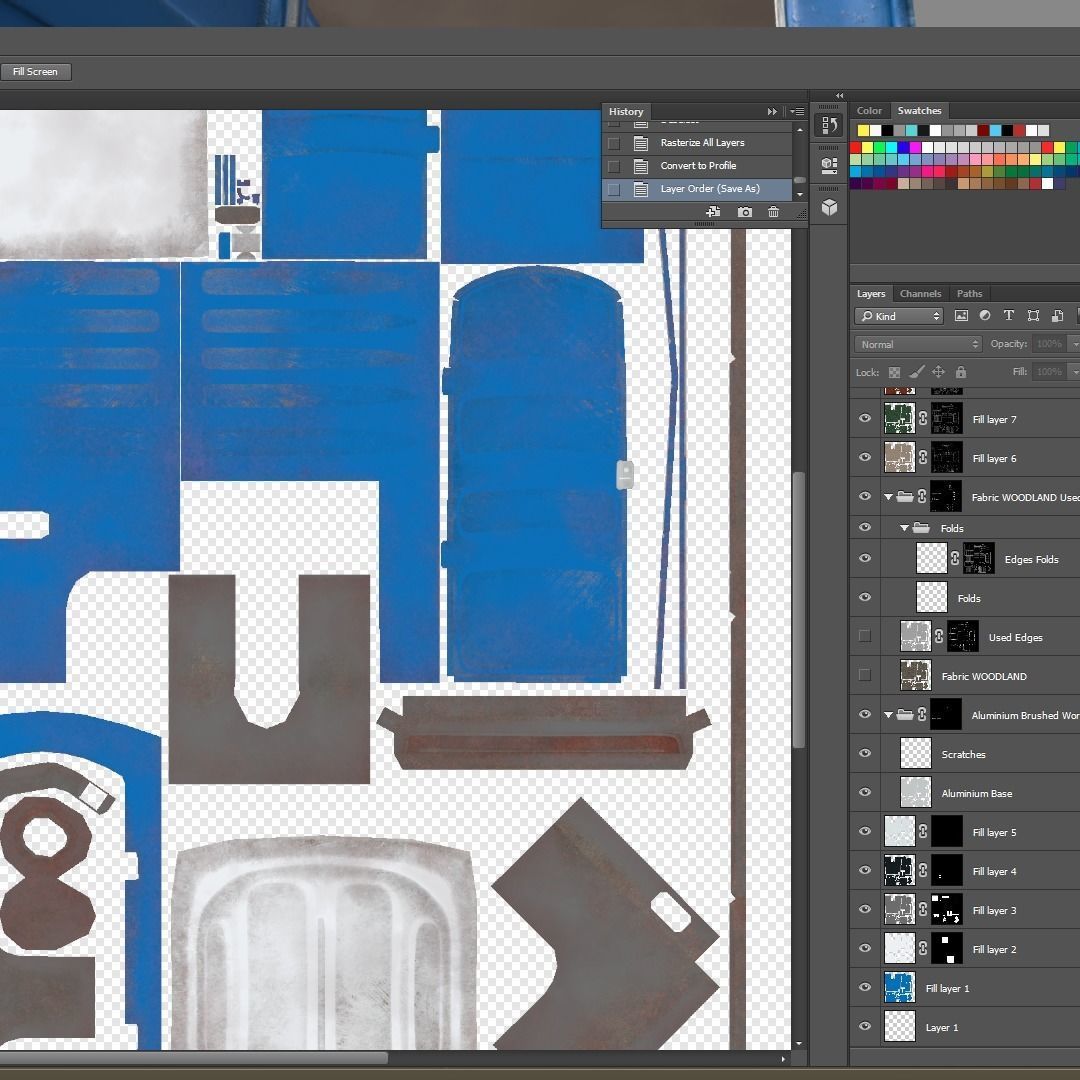Click link icon on Fill layer 3
Image resolution: width=1080 pixels, height=1080 pixels.
(923, 910)
